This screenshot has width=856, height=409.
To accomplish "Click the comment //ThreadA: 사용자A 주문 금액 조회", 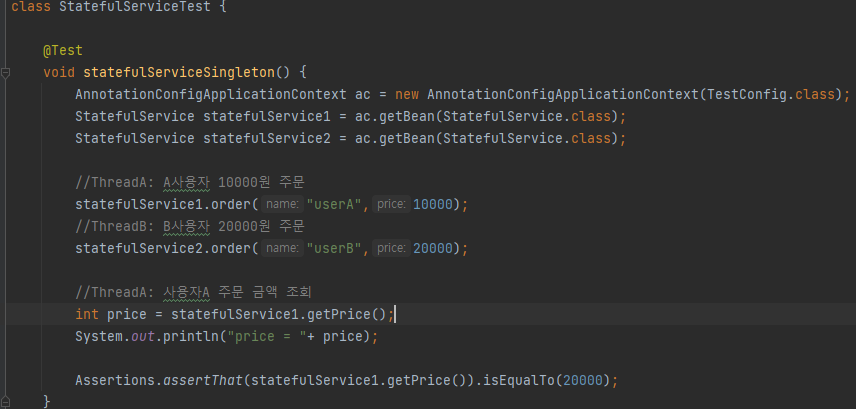I will 193,292.
